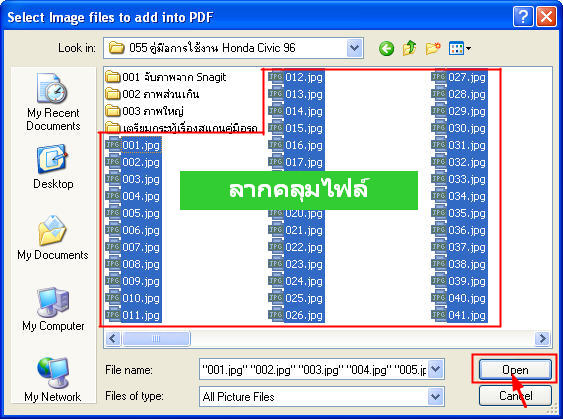Expand the File name dropdown arrow
This screenshot has height=419, width=563.
[436, 369]
